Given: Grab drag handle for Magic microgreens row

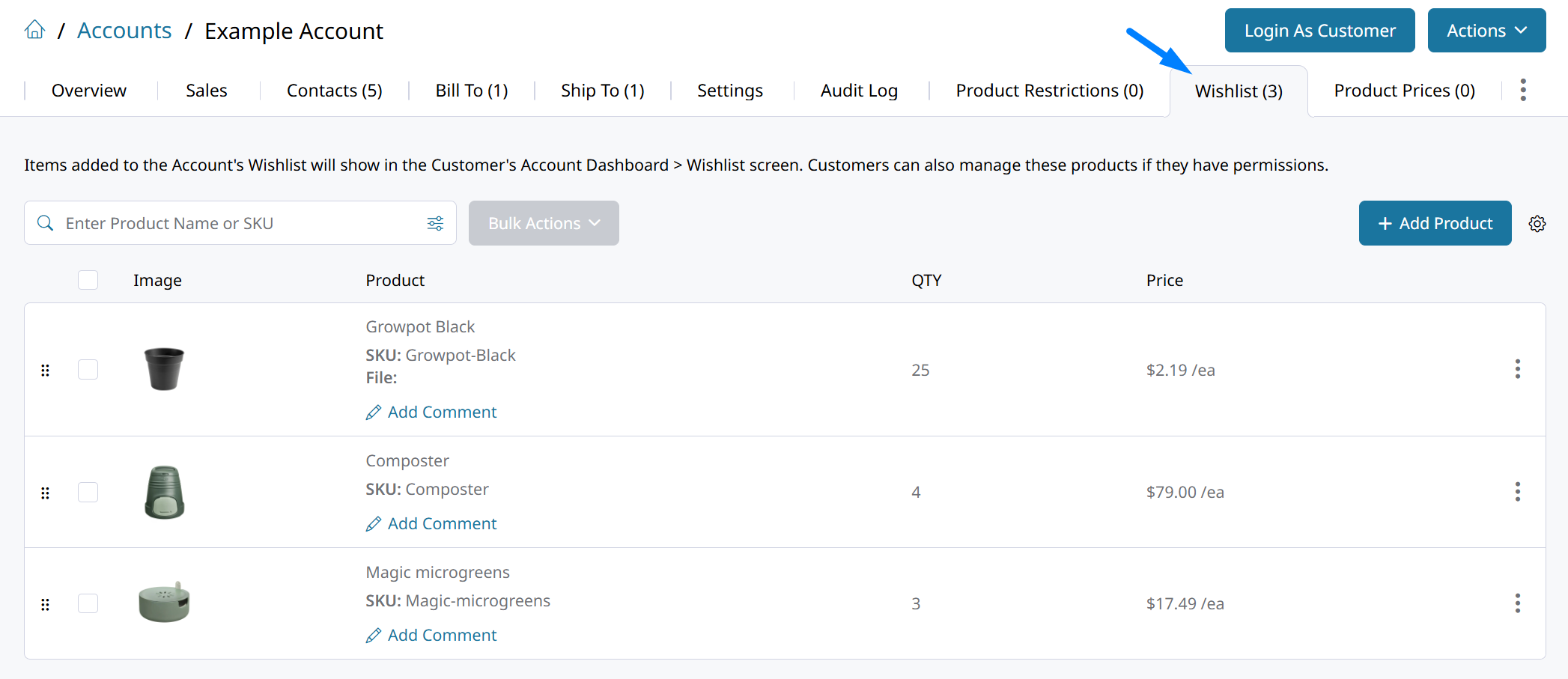Looking at the screenshot, I should pyautogui.click(x=45, y=604).
